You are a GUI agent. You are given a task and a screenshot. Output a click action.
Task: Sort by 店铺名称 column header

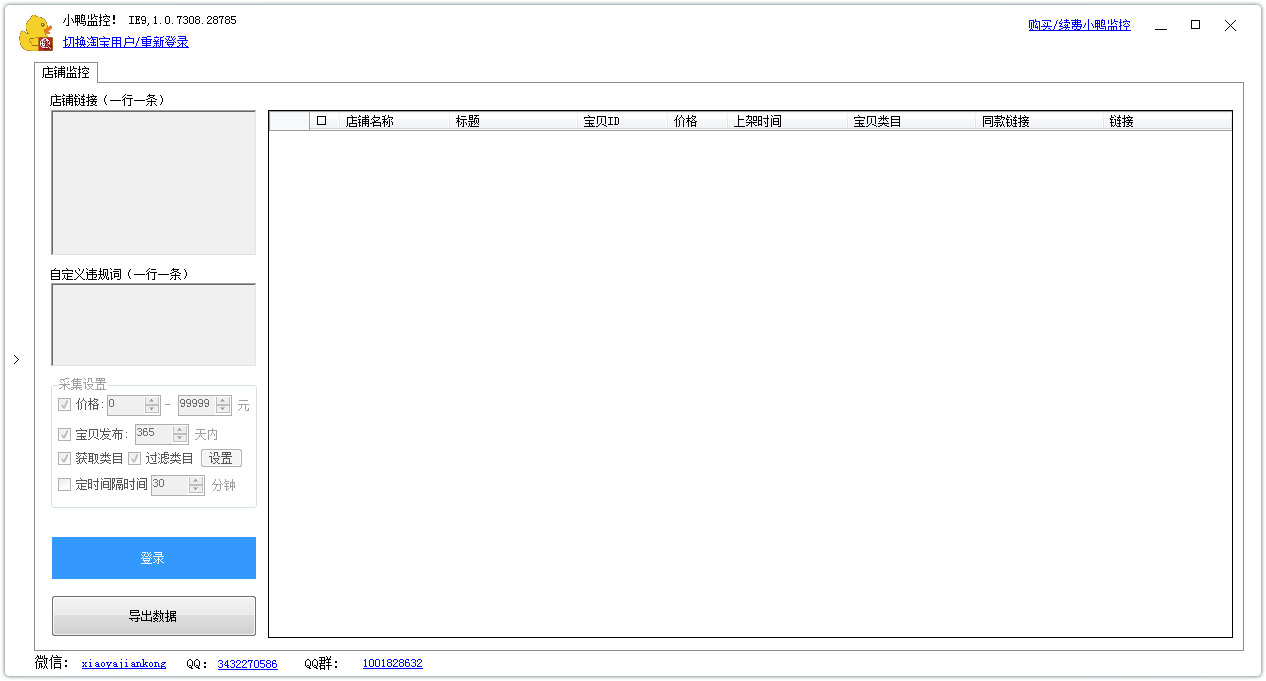click(x=394, y=121)
